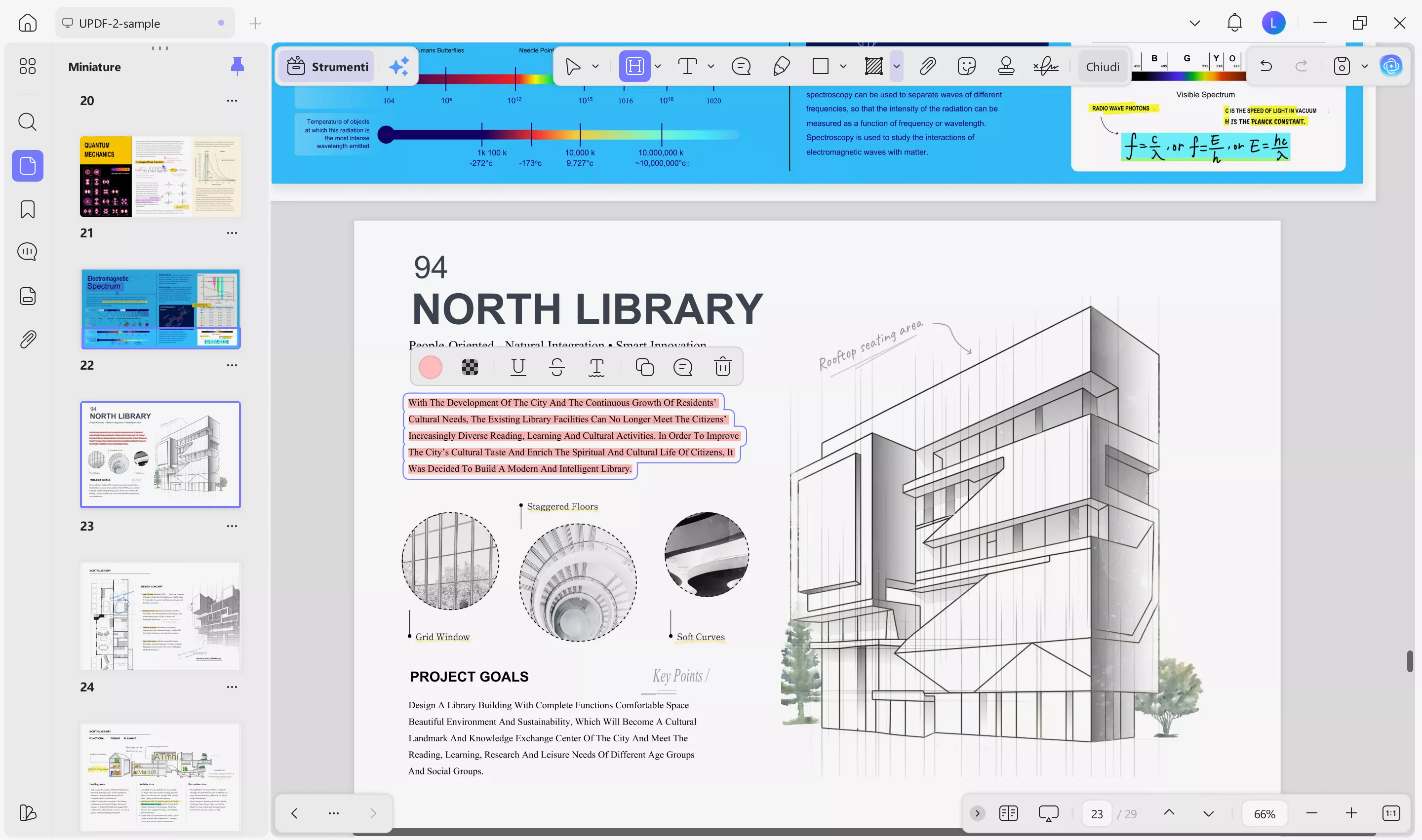This screenshot has height=840, width=1422.
Task: Open the Bookmarks panel
Action: 27,209
